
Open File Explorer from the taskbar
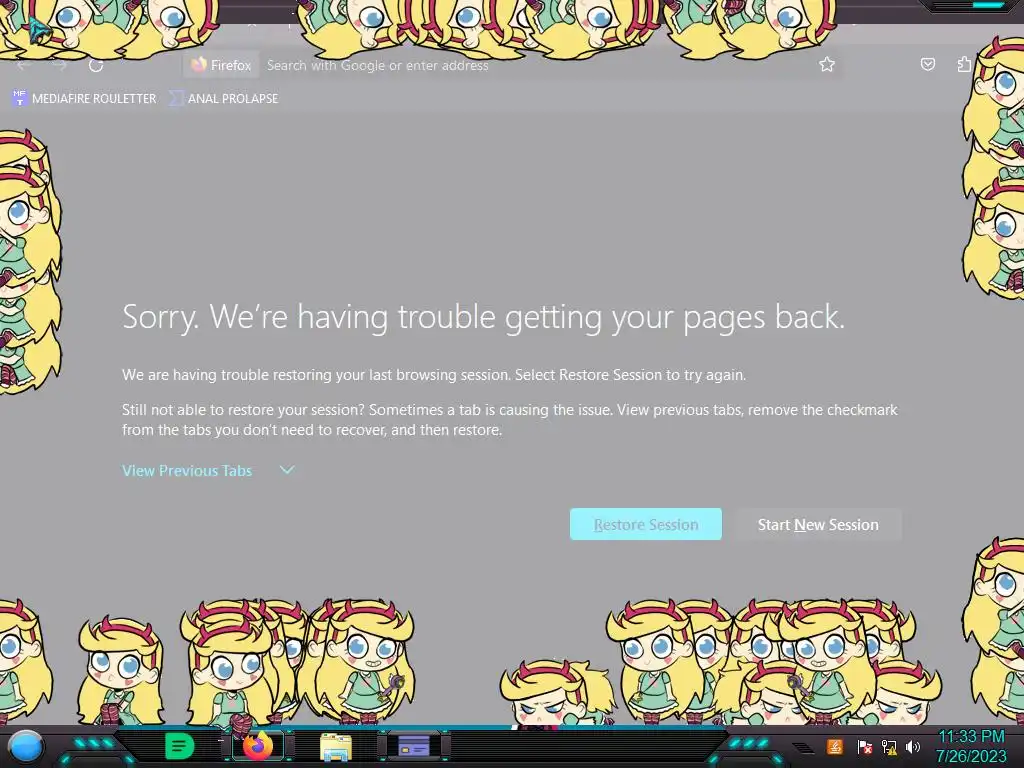(336, 747)
